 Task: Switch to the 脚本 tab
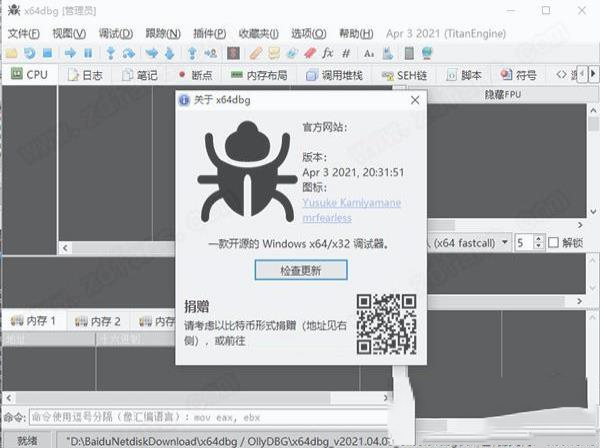pyautogui.click(x=464, y=75)
